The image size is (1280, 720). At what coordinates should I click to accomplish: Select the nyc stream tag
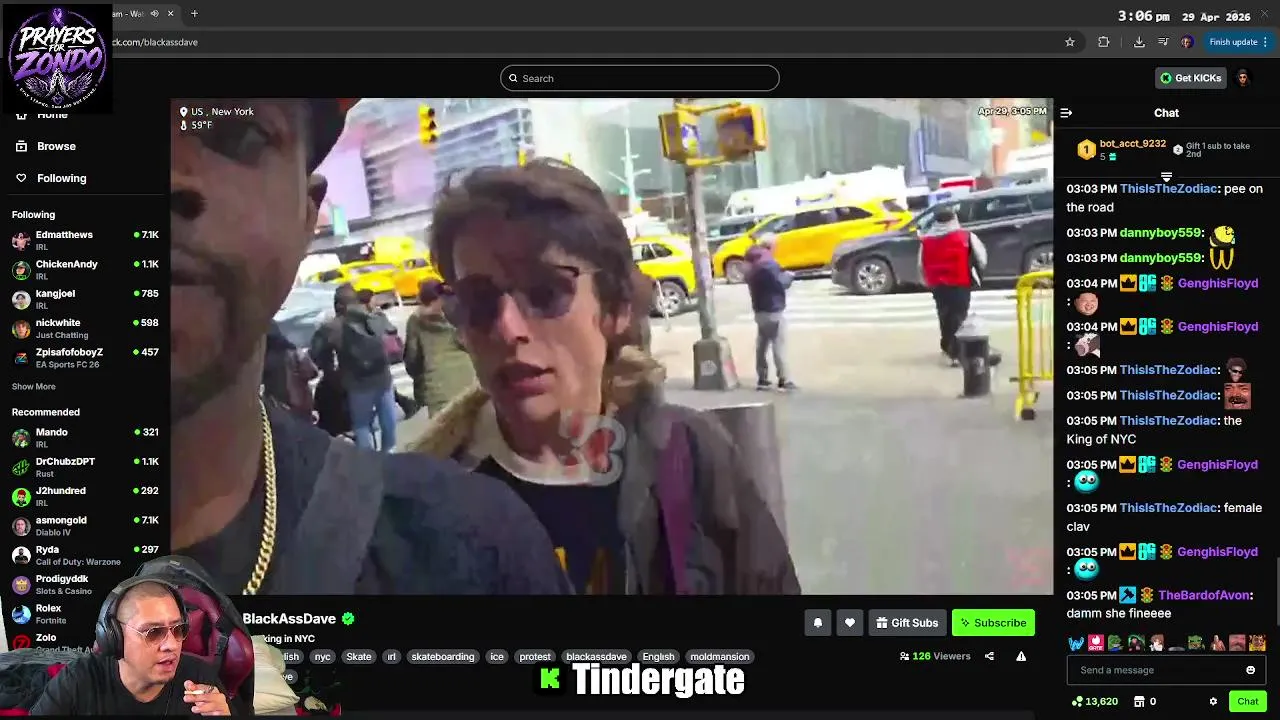(322, 657)
